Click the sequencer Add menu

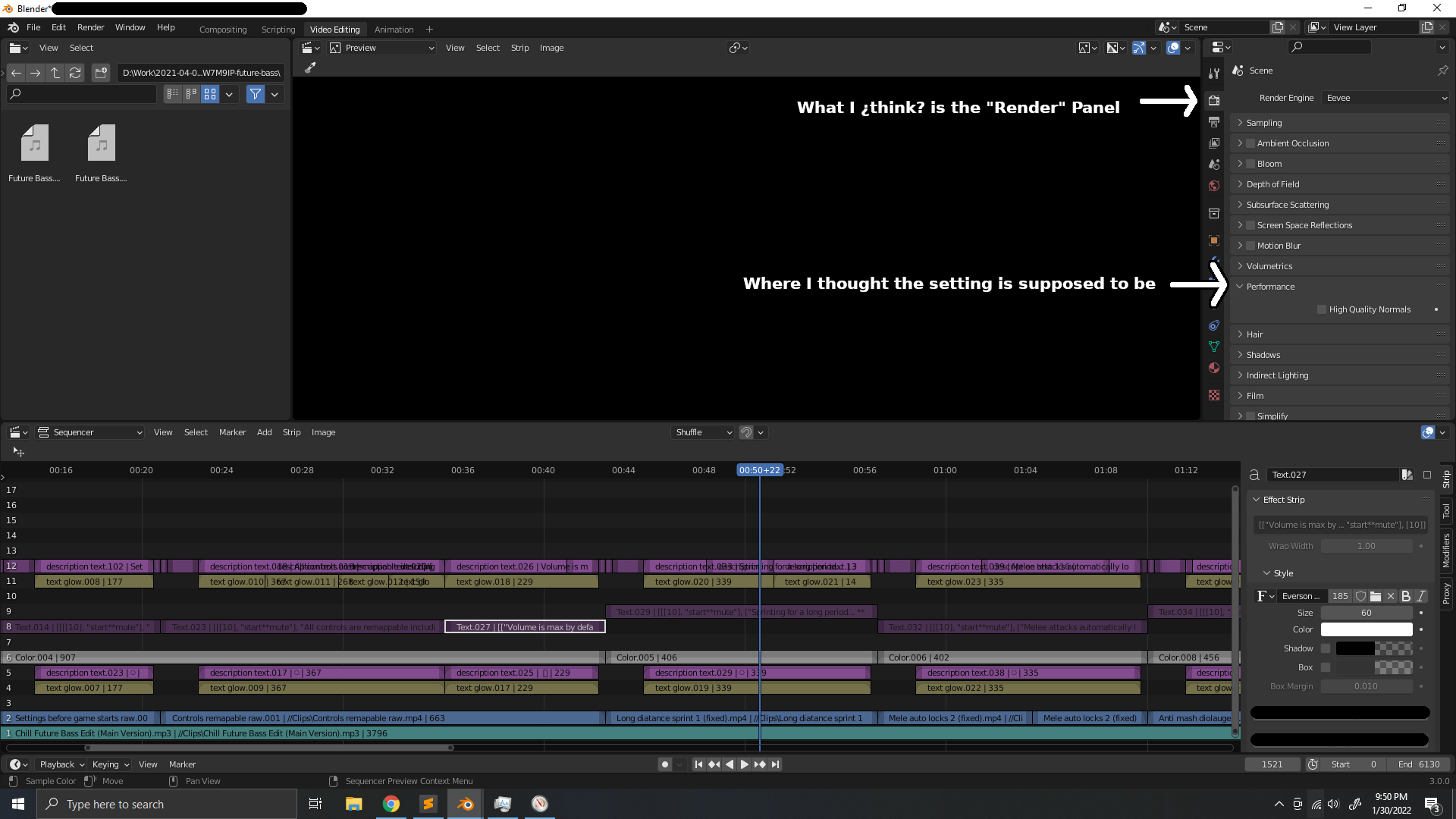(264, 432)
